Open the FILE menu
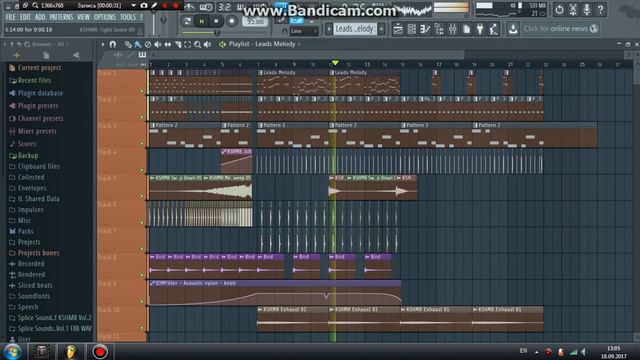The height and width of the screenshot is (360, 640). 11,17
